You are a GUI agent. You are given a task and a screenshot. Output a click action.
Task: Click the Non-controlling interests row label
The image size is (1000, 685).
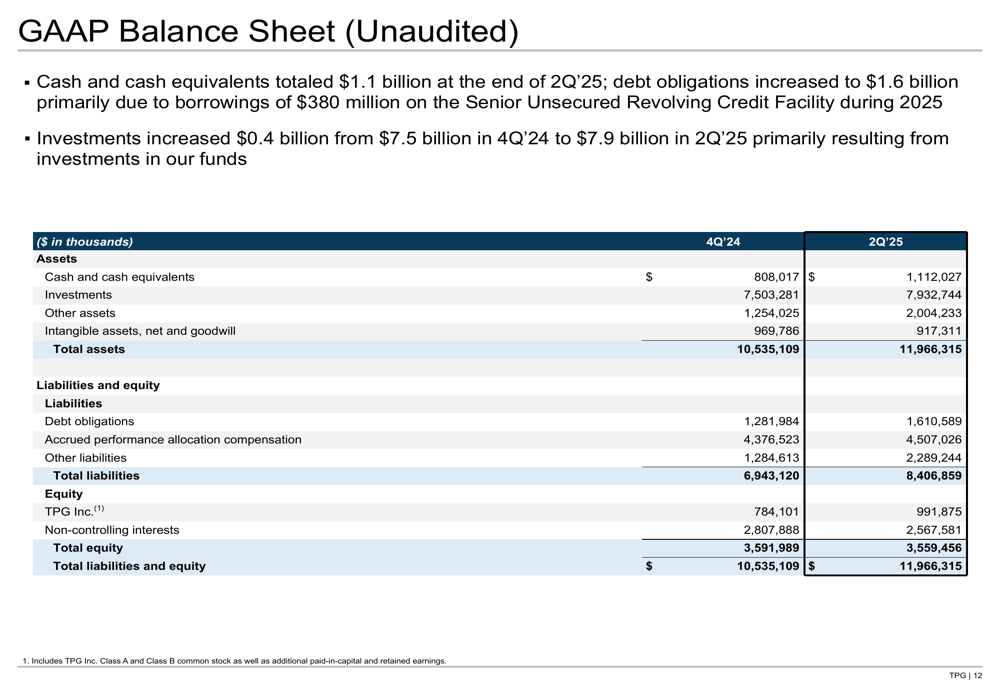[112, 530]
